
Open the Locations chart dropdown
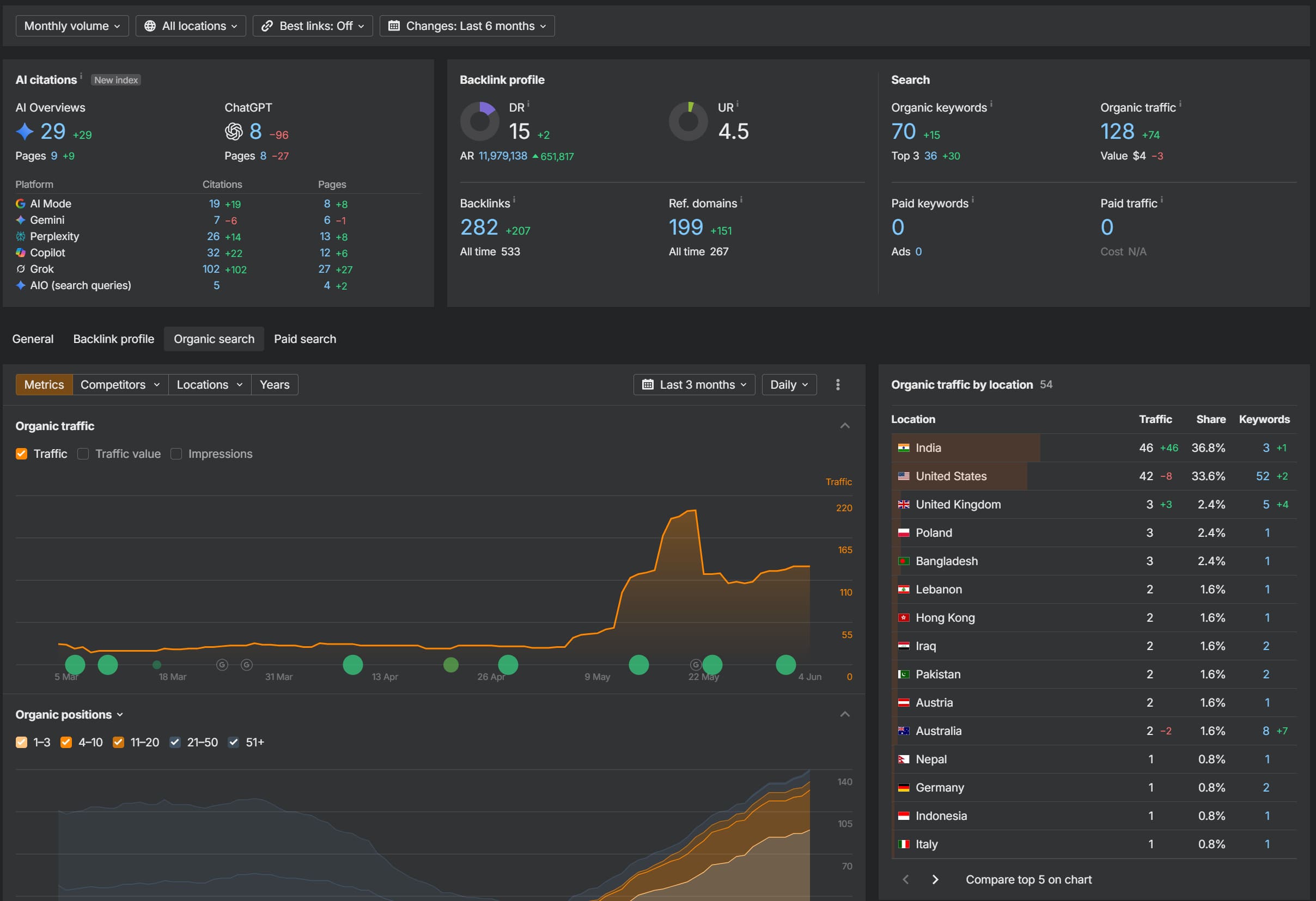pos(210,385)
